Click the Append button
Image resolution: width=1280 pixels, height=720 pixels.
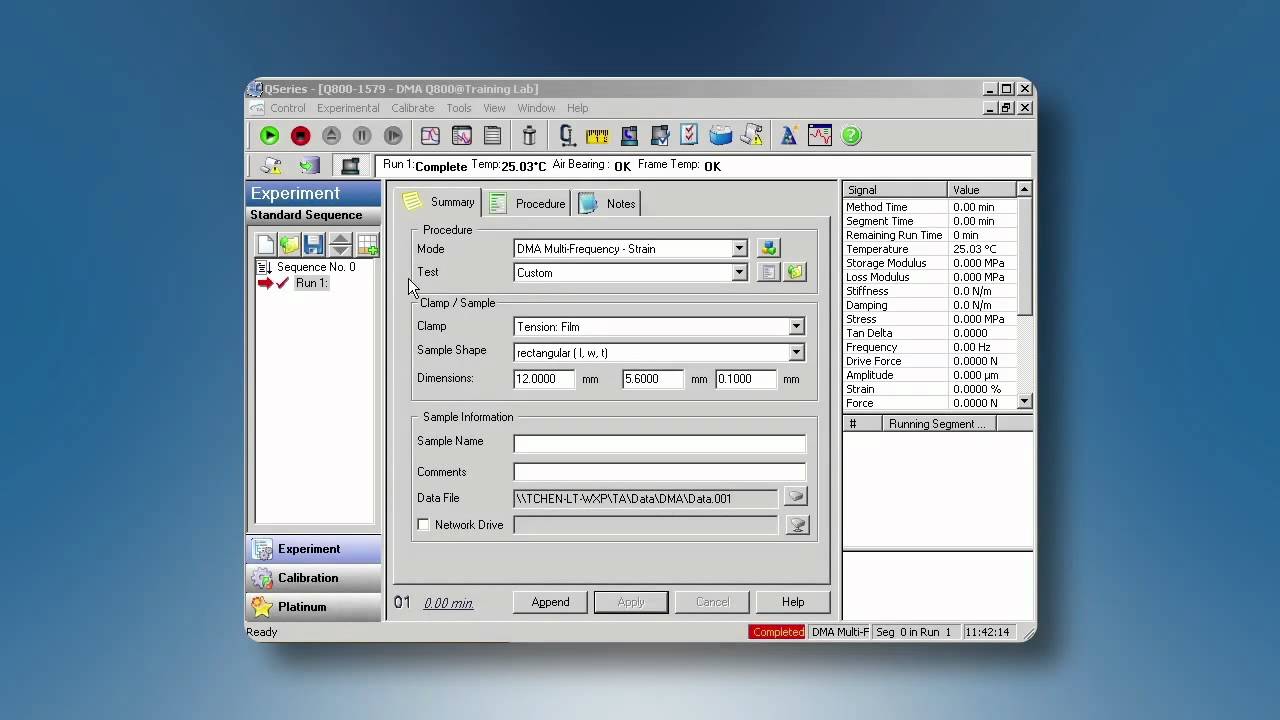click(x=550, y=602)
